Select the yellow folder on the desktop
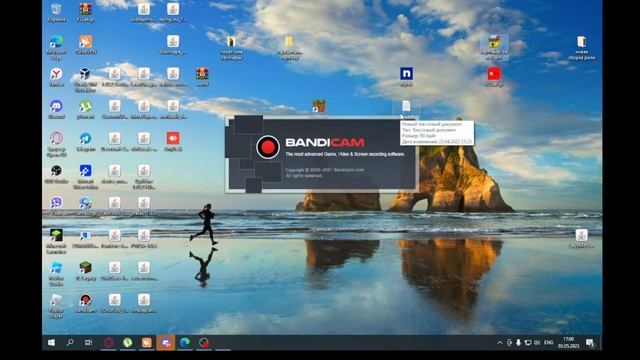640x360 pixels. [x=289, y=47]
